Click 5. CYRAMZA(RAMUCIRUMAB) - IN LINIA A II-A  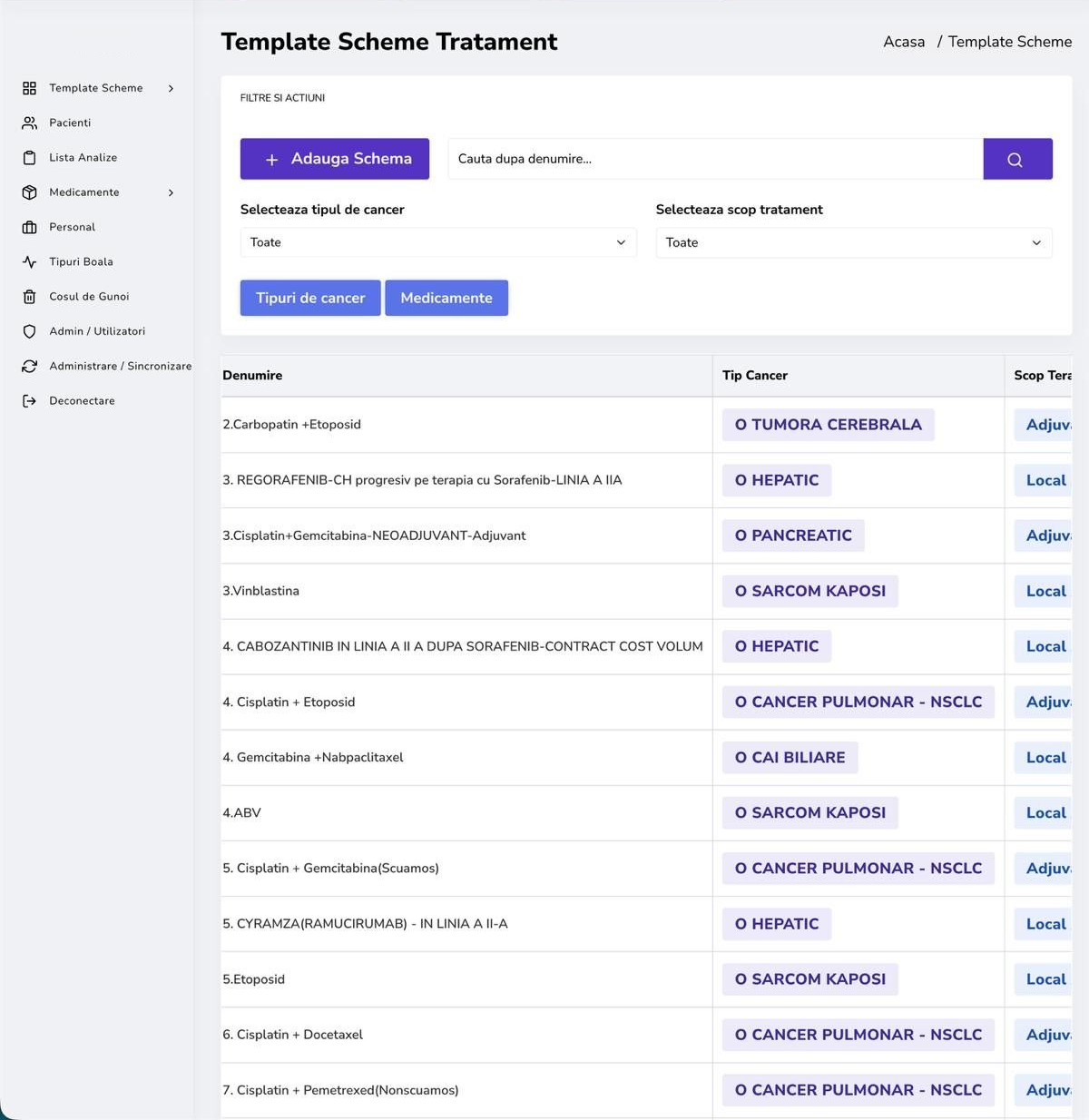click(365, 924)
